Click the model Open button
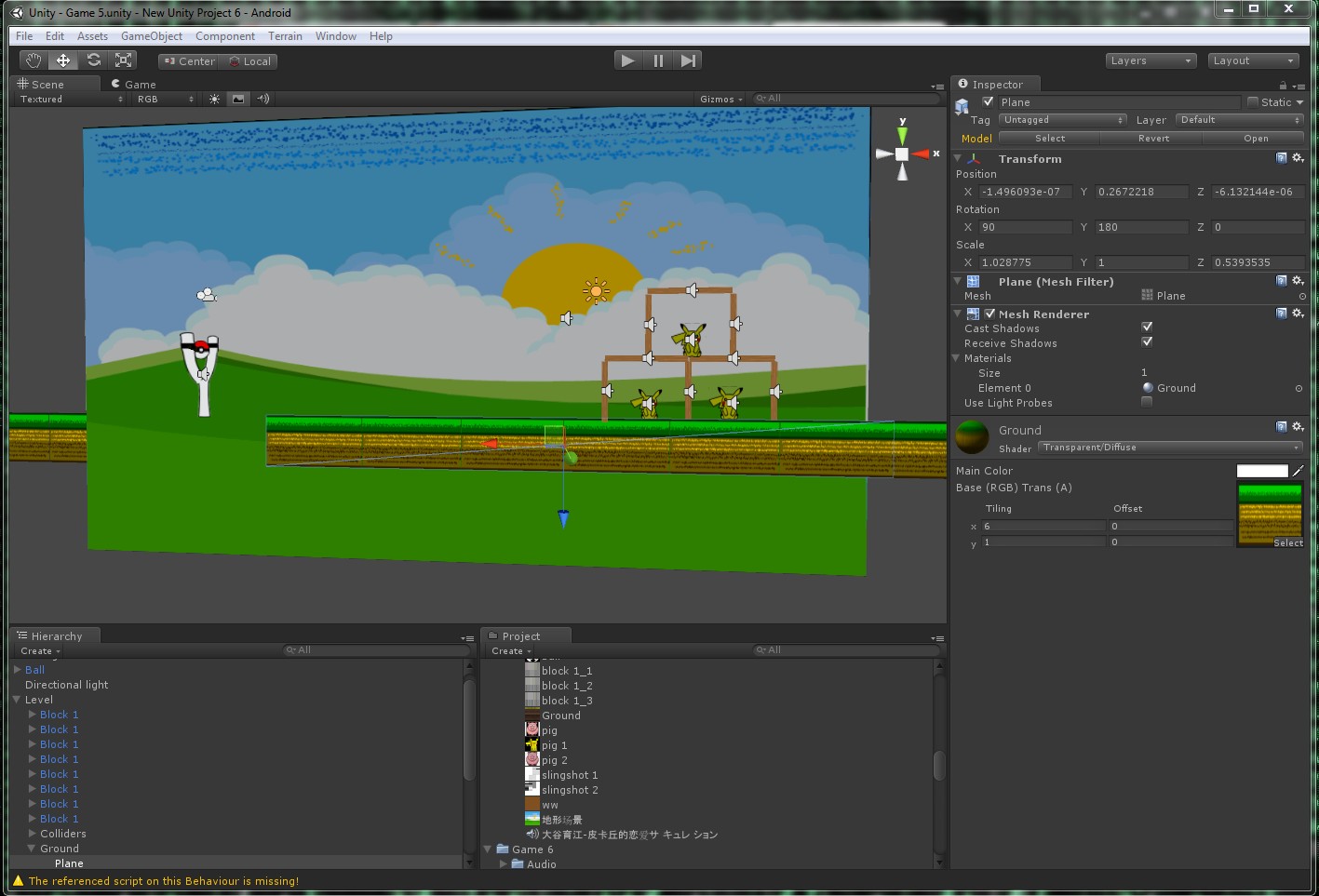The width and height of the screenshot is (1319, 896). pyautogui.click(x=1256, y=139)
